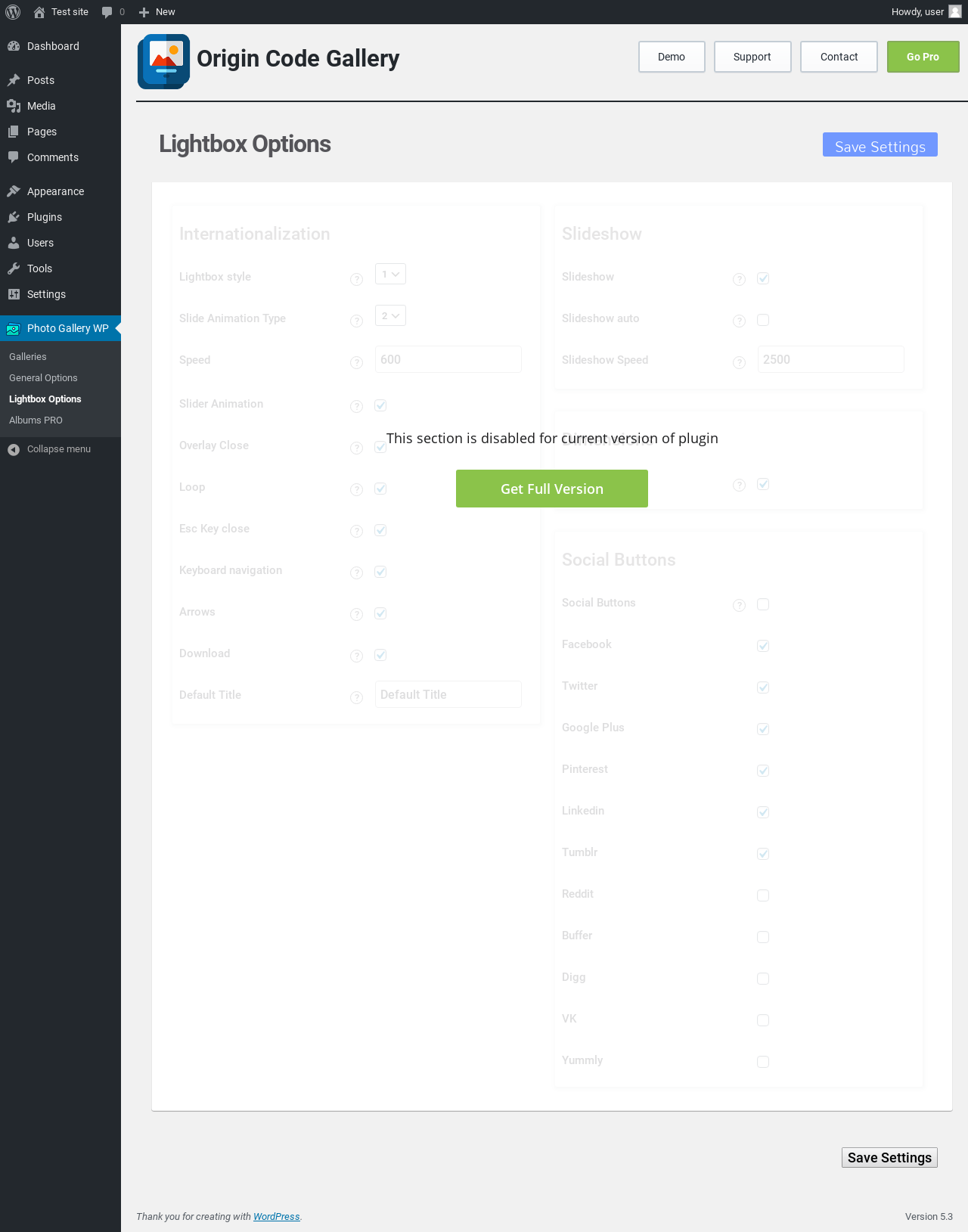Click the help icon for Slideshow Speed

(740, 363)
